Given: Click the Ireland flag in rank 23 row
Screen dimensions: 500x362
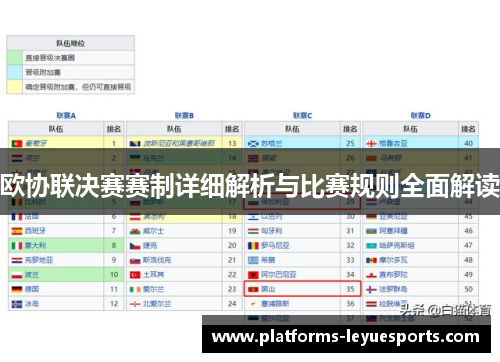Looking at the screenshot, I should (135, 289).
